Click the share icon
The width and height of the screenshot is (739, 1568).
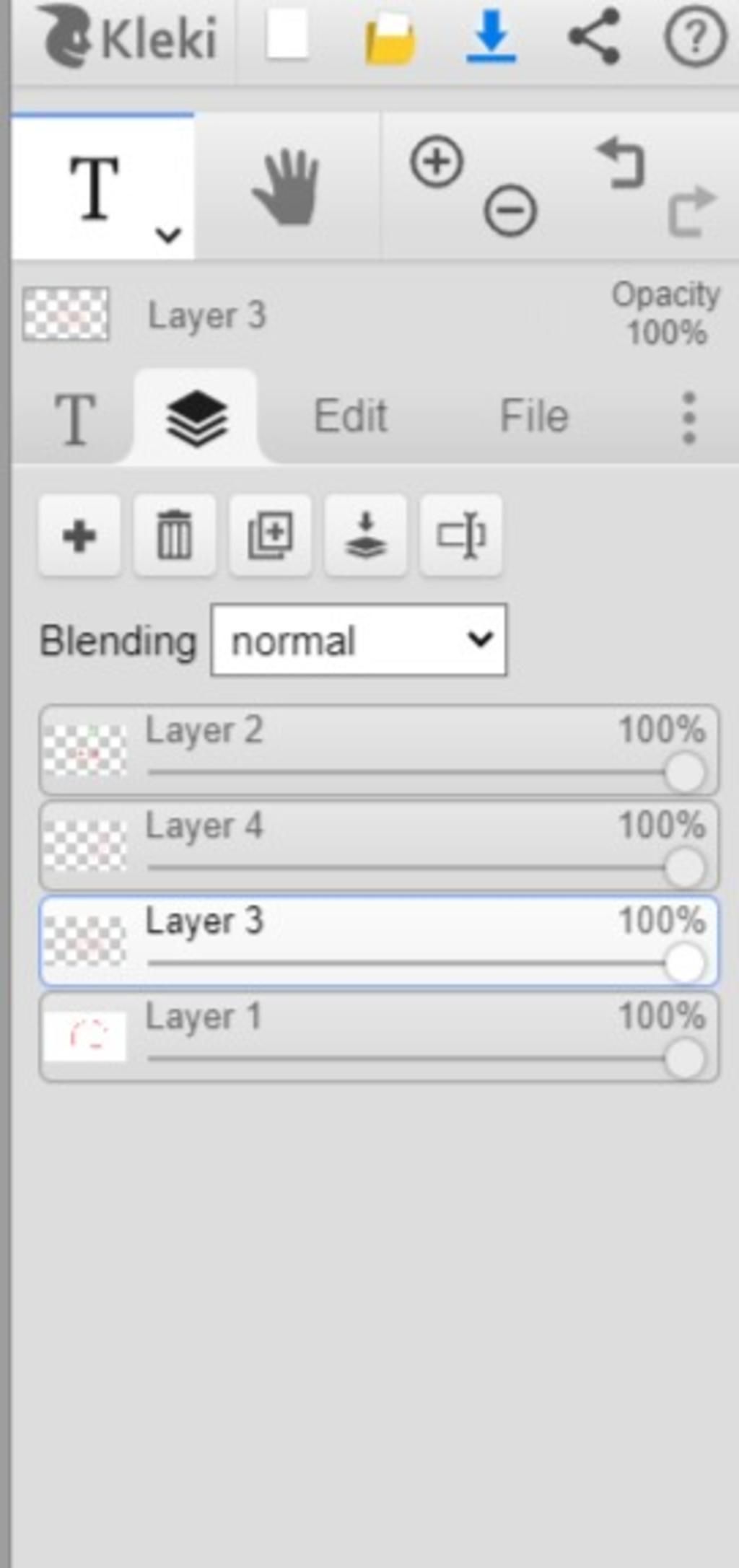click(x=593, y=37)
